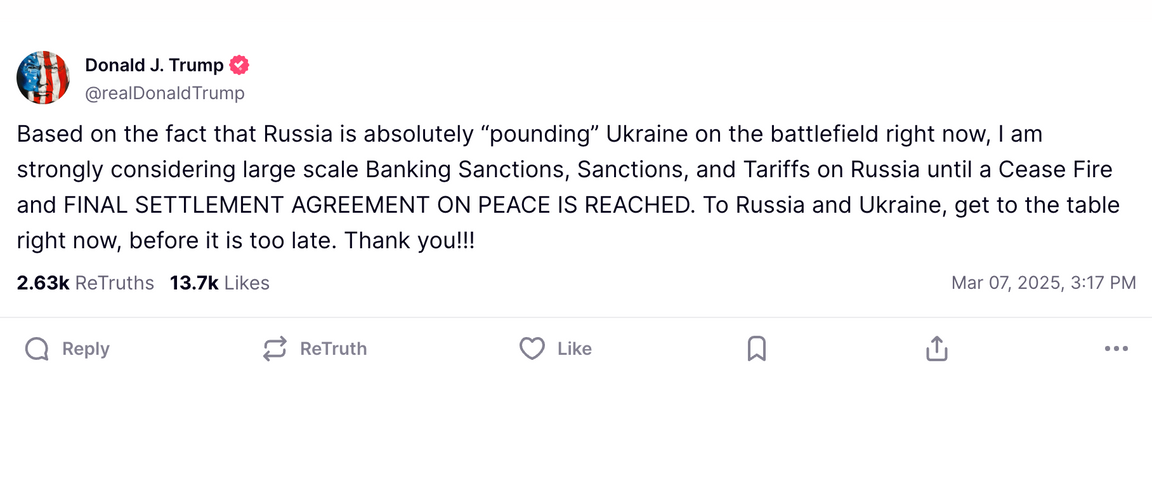View the 13.7k Likes count

(x=220, y=283)
